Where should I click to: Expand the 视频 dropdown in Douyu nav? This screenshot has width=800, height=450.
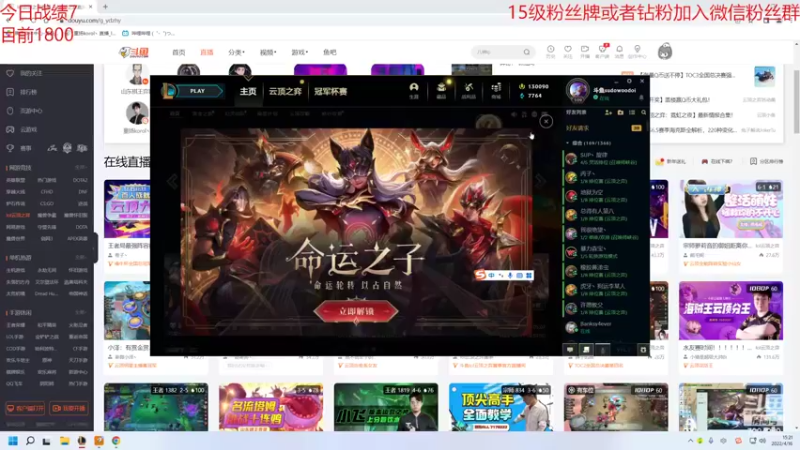(268, 52)
